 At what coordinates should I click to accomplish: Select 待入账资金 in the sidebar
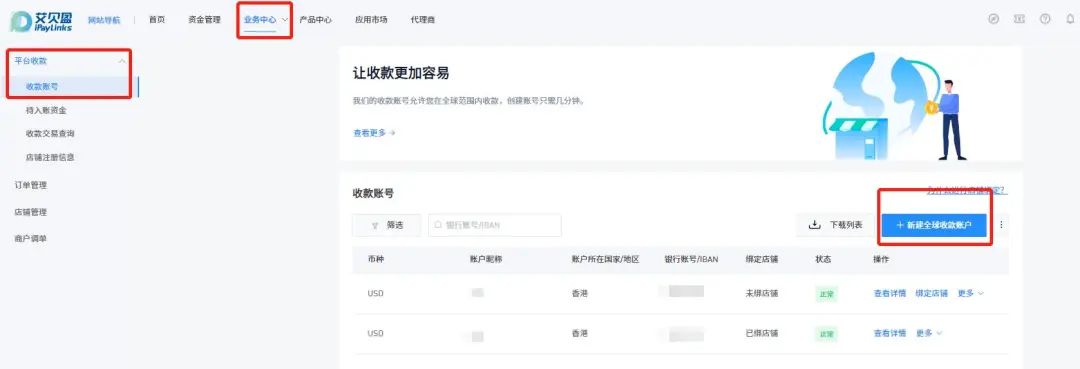(x=46, y=110)
